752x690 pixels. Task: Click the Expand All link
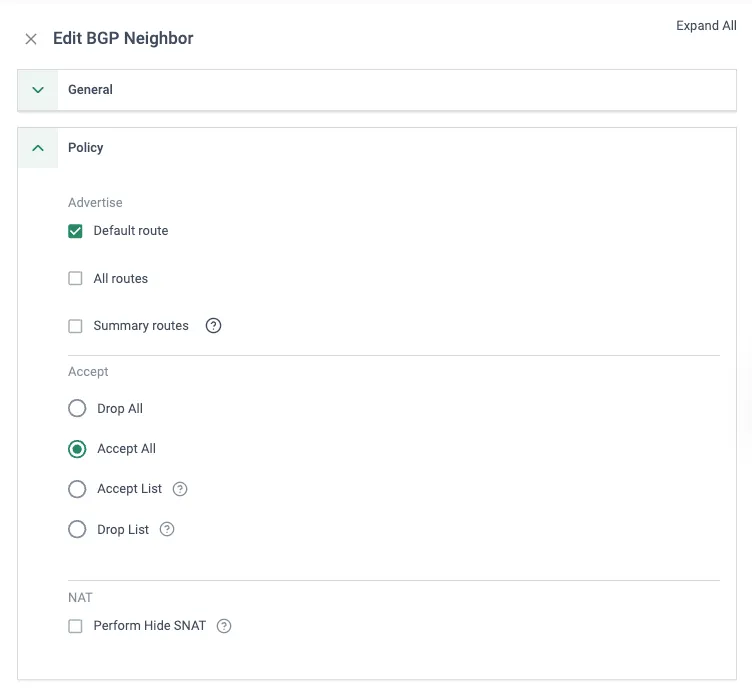(706, 25)
